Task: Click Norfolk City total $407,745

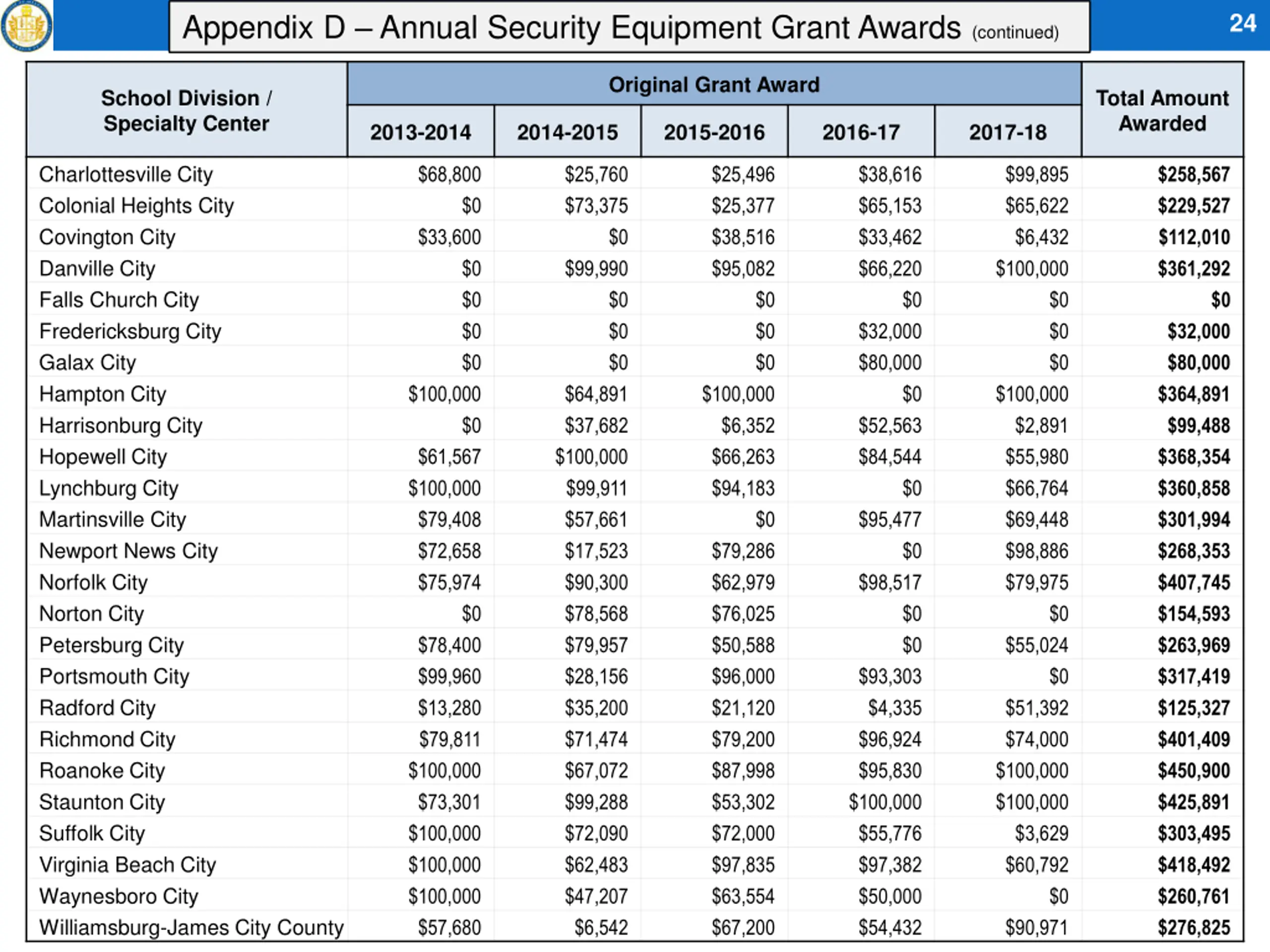Action: (x=1193, y=583)
